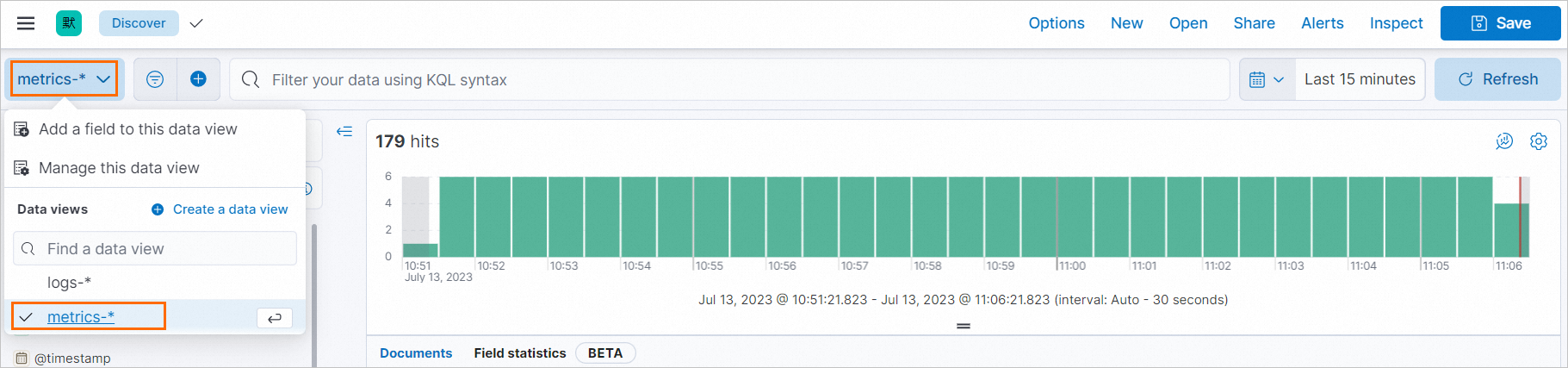Click the green space avatar icon
The width and height of the screenshot is (1568, 368).
[69, 23]
